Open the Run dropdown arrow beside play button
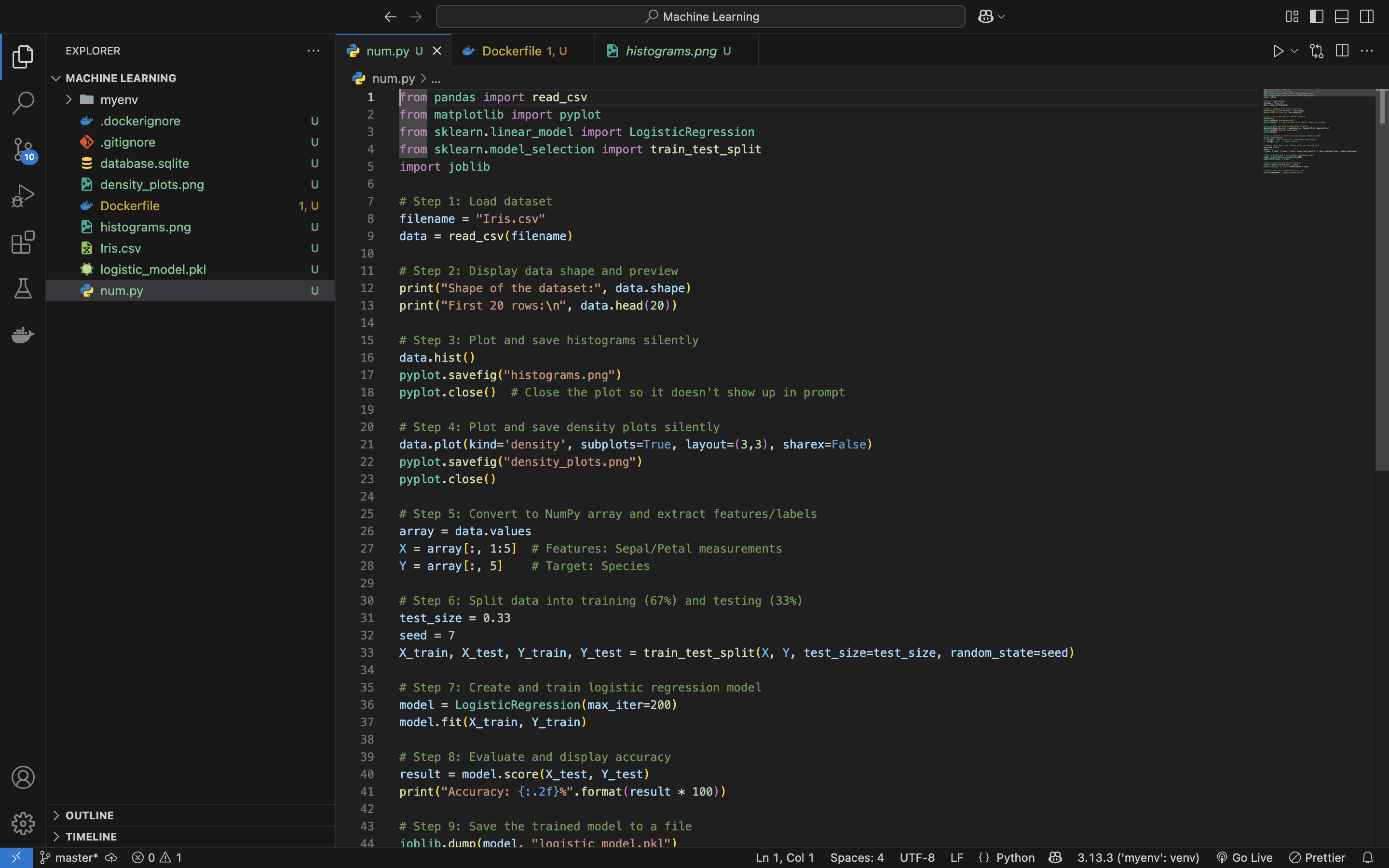This screenshot has height=868, width=1389. 1294,51
